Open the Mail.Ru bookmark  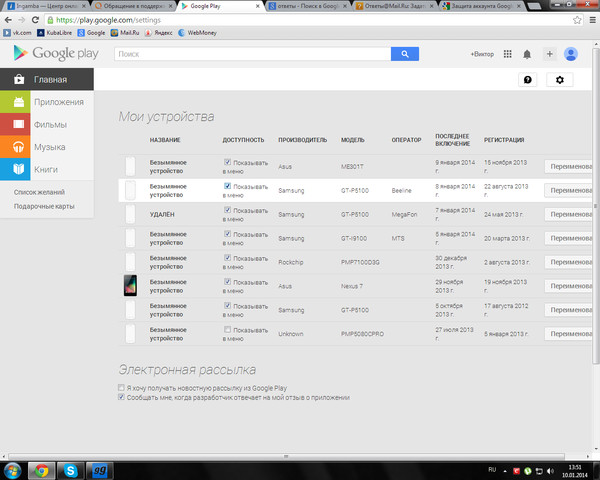coord(125,33)
